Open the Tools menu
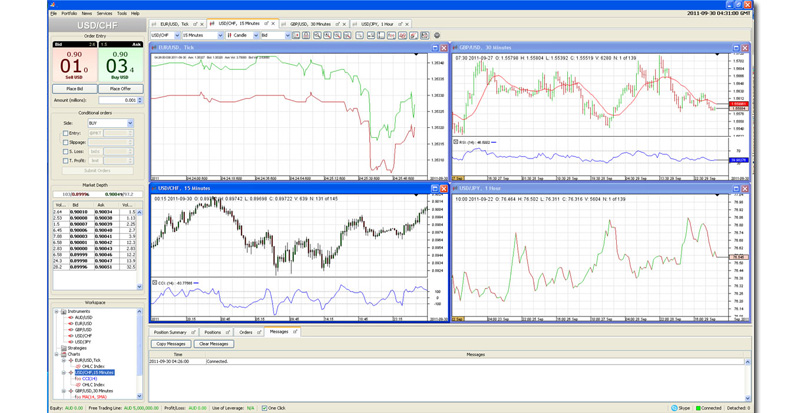 click(122, 13)
